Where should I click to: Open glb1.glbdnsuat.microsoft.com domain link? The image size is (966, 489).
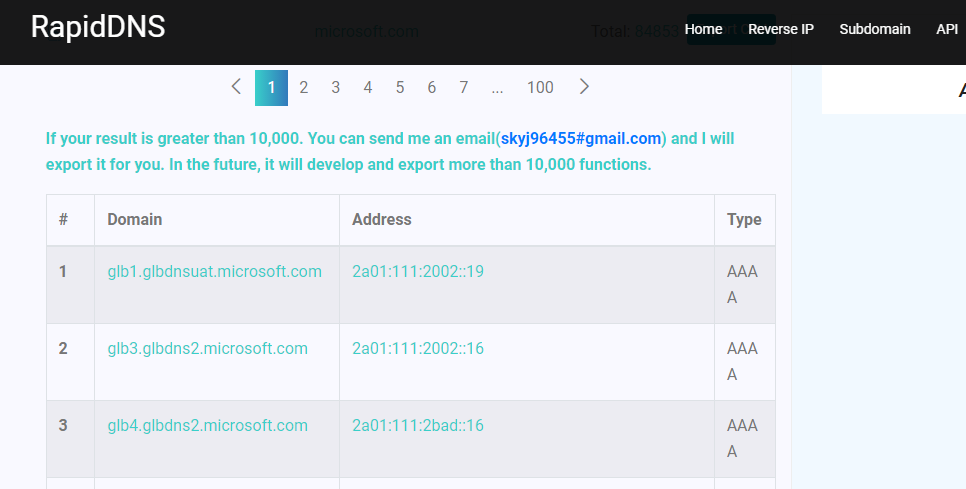pyautogui.click(x=214, y=272)
